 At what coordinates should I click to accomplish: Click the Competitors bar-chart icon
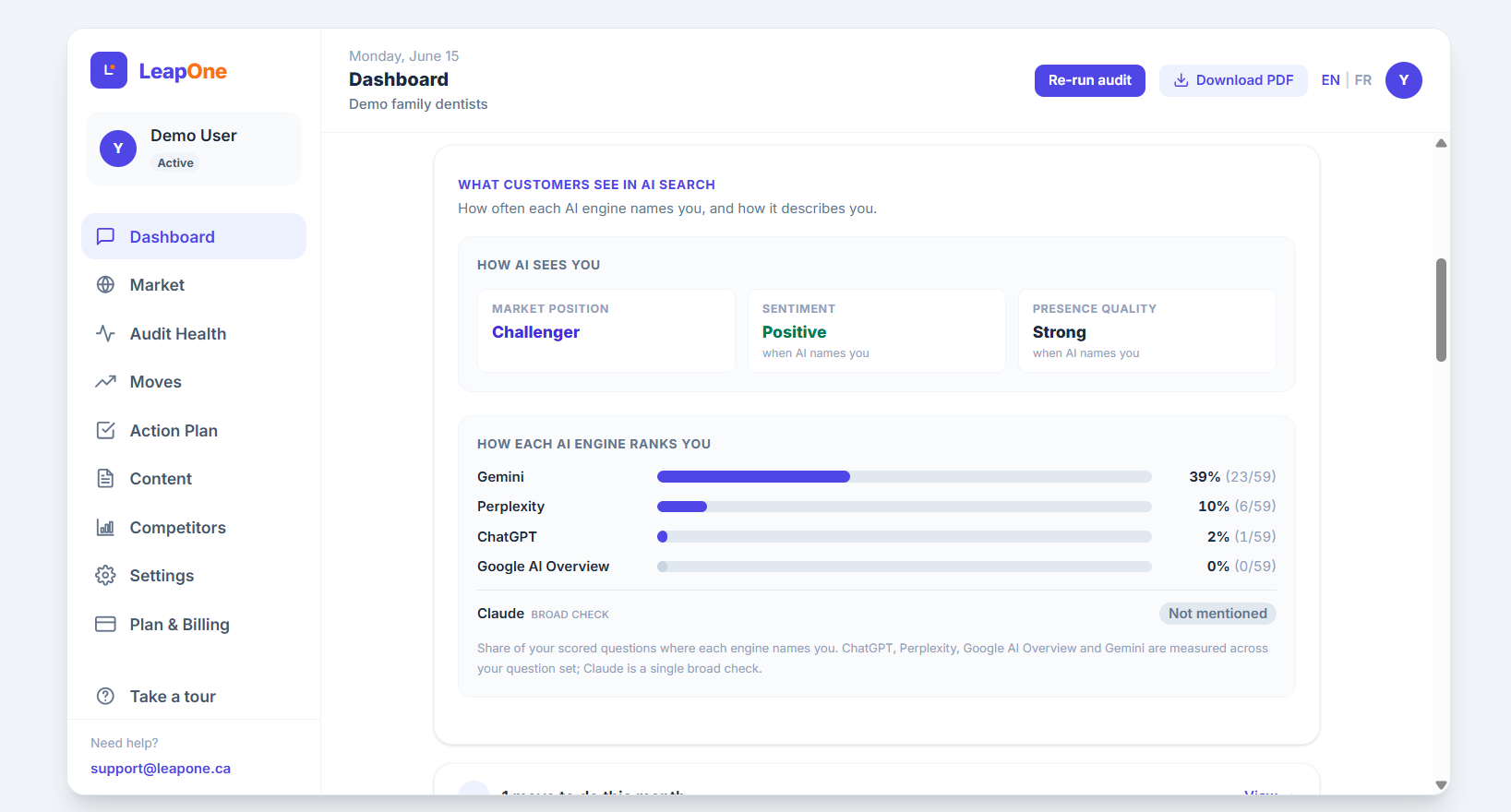pyautogui.click(x=106, y=527)
